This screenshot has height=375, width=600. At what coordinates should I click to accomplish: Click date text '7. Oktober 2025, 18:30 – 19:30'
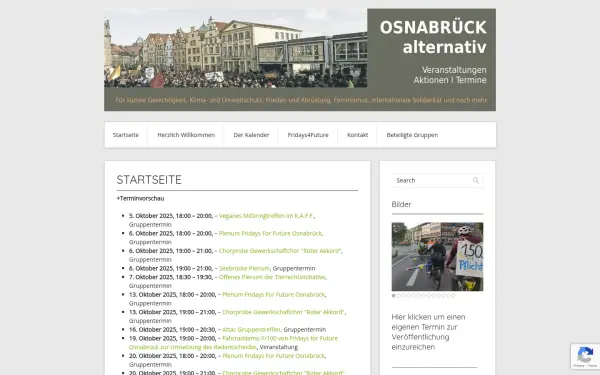tap(171, 277)
